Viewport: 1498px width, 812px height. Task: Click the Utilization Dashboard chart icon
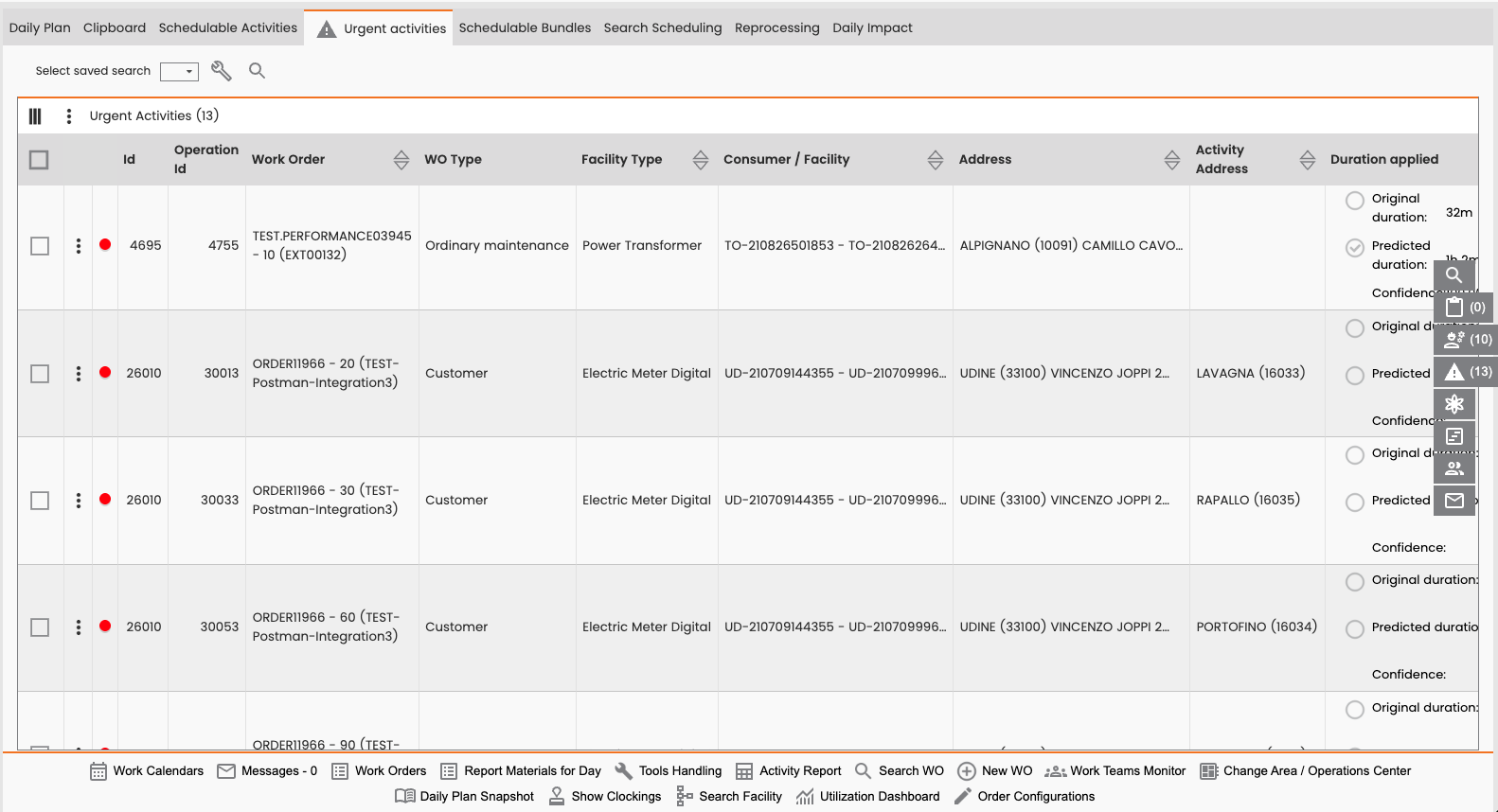click(805, 796)
